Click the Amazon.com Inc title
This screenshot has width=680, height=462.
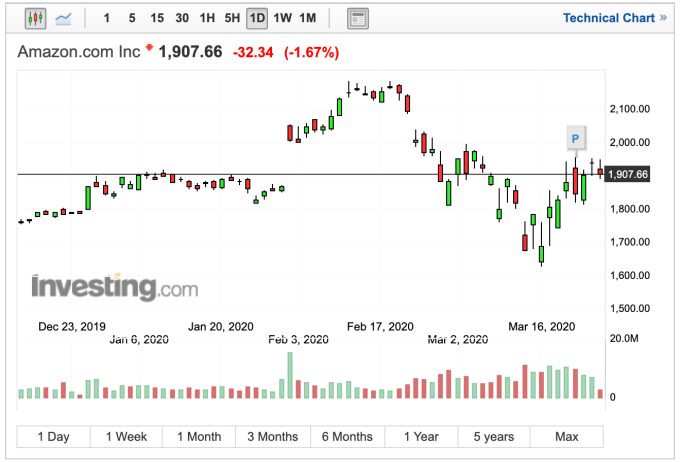tap(79, 52)
